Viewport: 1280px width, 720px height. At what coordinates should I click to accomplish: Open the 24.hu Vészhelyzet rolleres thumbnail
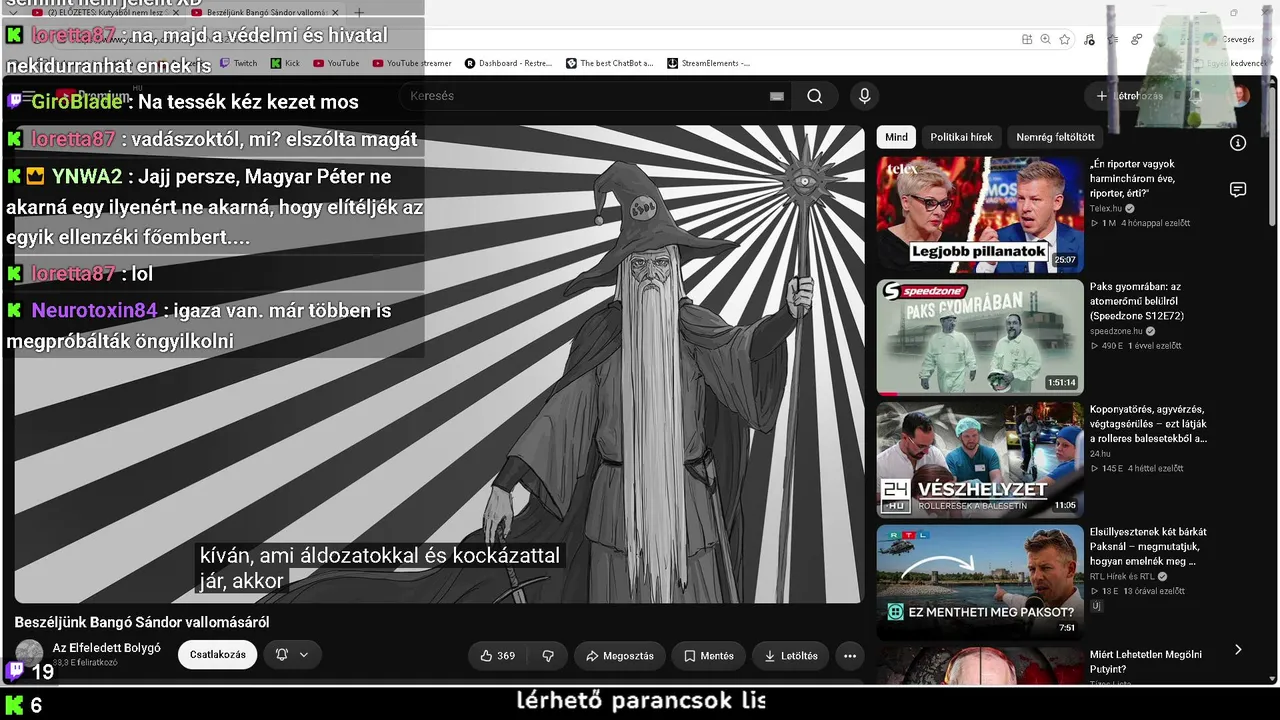(980, 460)
